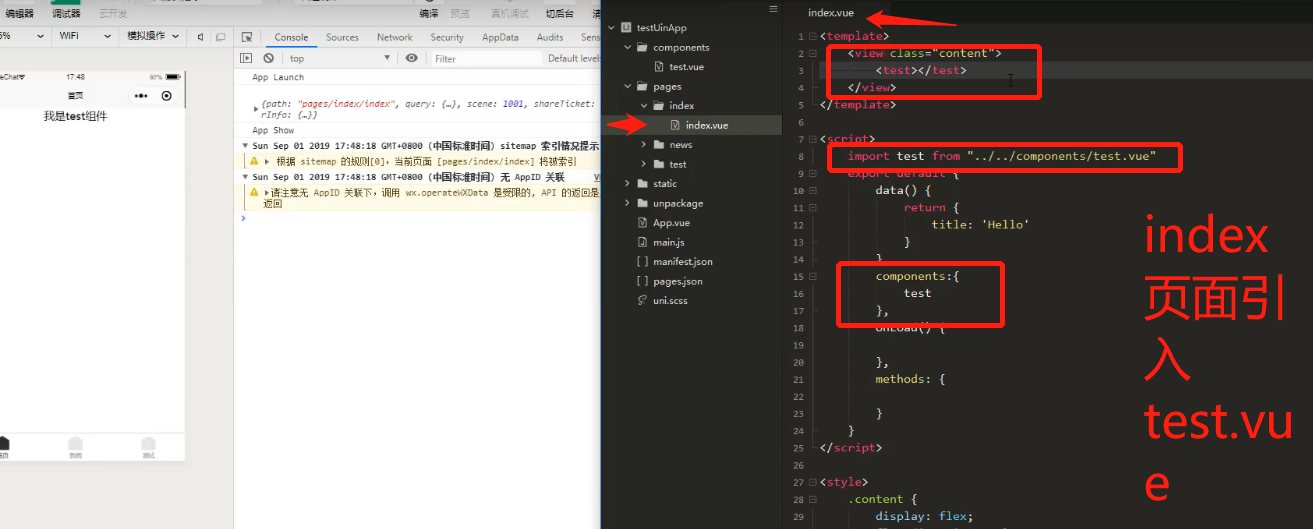Collapse the components folder
Screen dimensions: 1313x529
tap(628, 47)
